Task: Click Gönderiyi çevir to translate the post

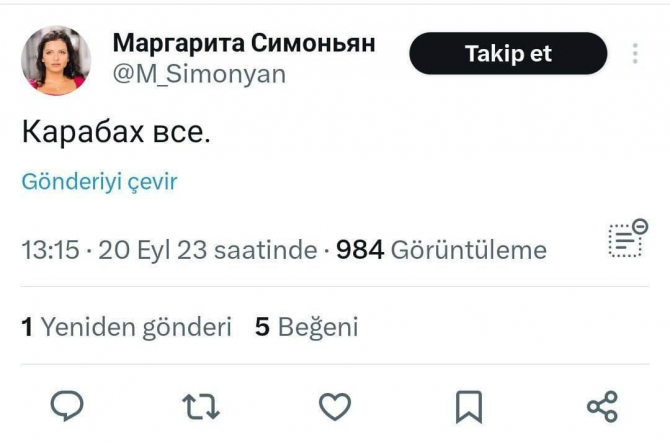Action: pyautogui.click(x=99, y=182)
